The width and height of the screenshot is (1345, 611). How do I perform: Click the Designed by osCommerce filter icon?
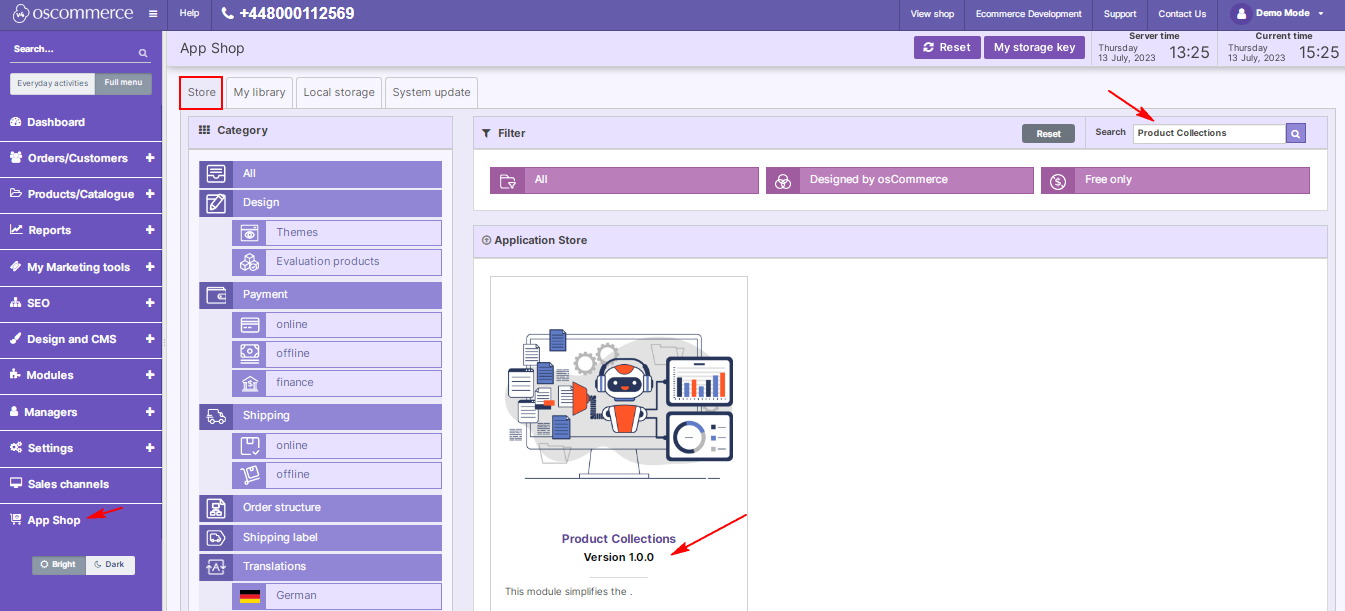[784, 180]
